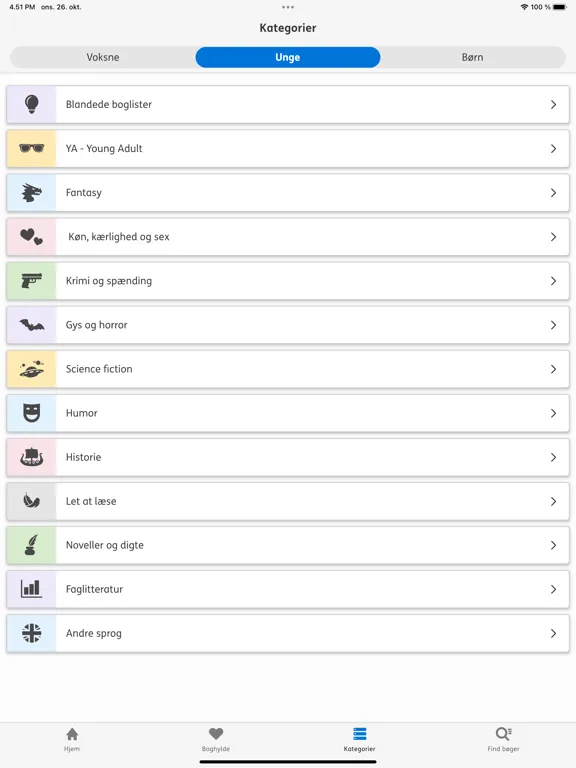
Task: Tap the hearts icon for Køn, kærlighed og sex
Action: tap(32, 237)
